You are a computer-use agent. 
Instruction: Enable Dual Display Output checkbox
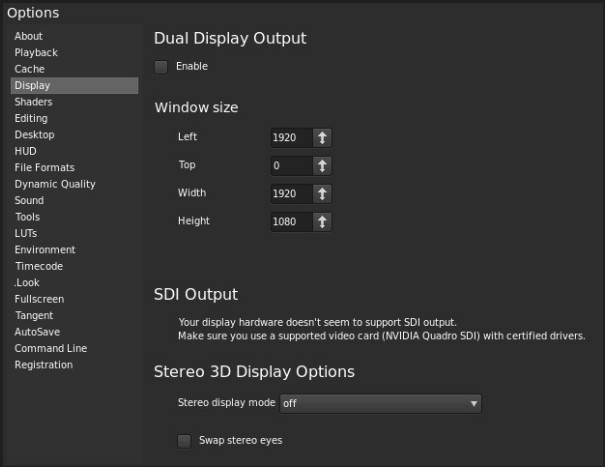pyautogui.click(x=161, y=67)
